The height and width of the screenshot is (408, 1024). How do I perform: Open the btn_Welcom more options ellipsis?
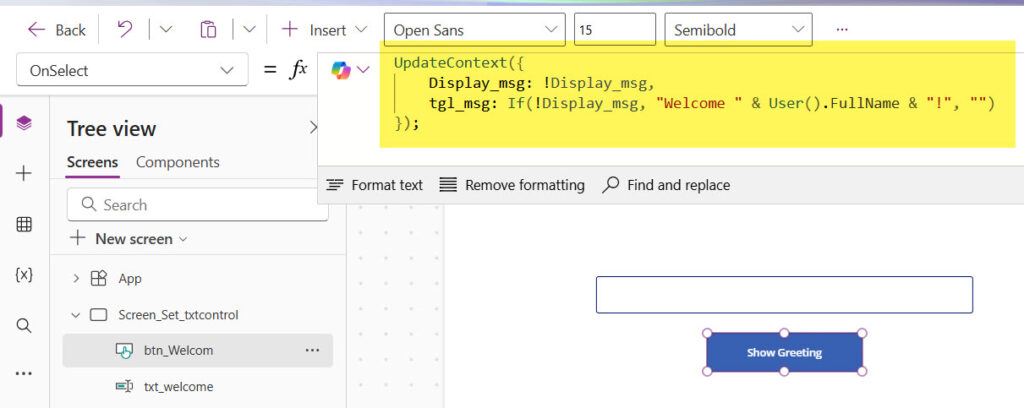point(313,351)
